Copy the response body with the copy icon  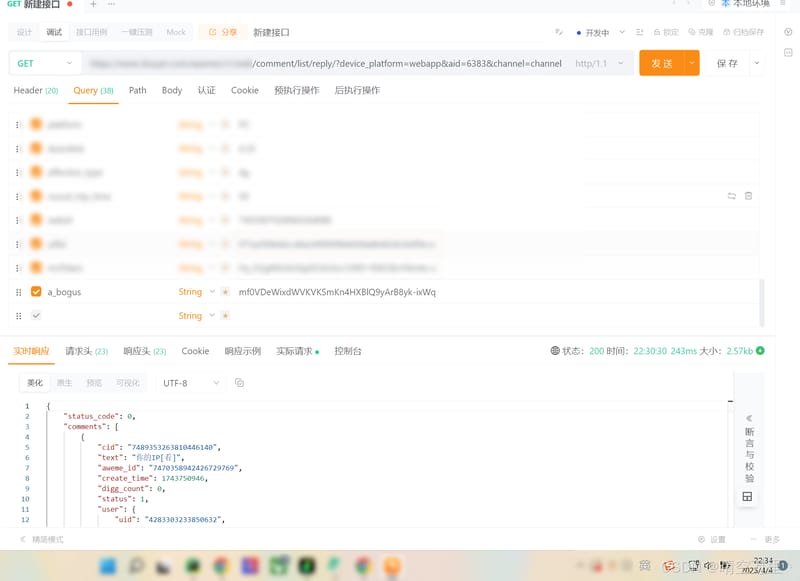point(239,383)
